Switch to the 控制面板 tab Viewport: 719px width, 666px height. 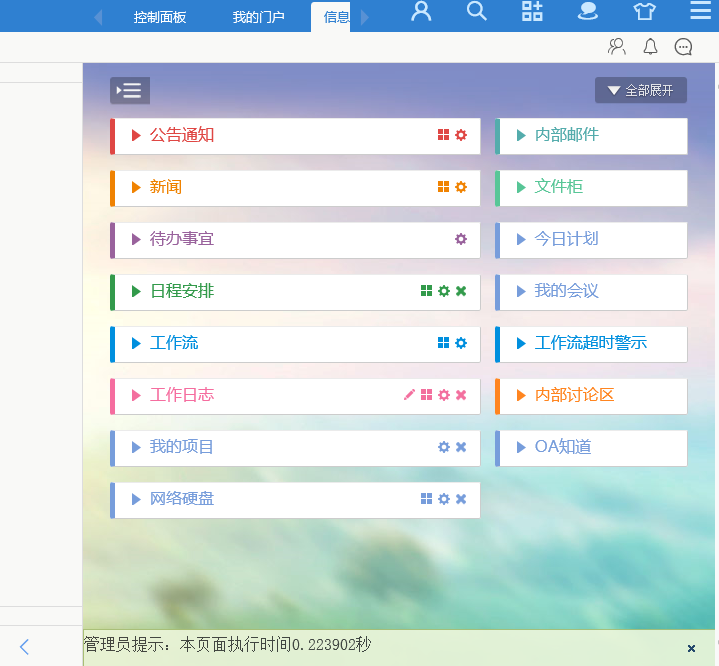pos(160,17)
